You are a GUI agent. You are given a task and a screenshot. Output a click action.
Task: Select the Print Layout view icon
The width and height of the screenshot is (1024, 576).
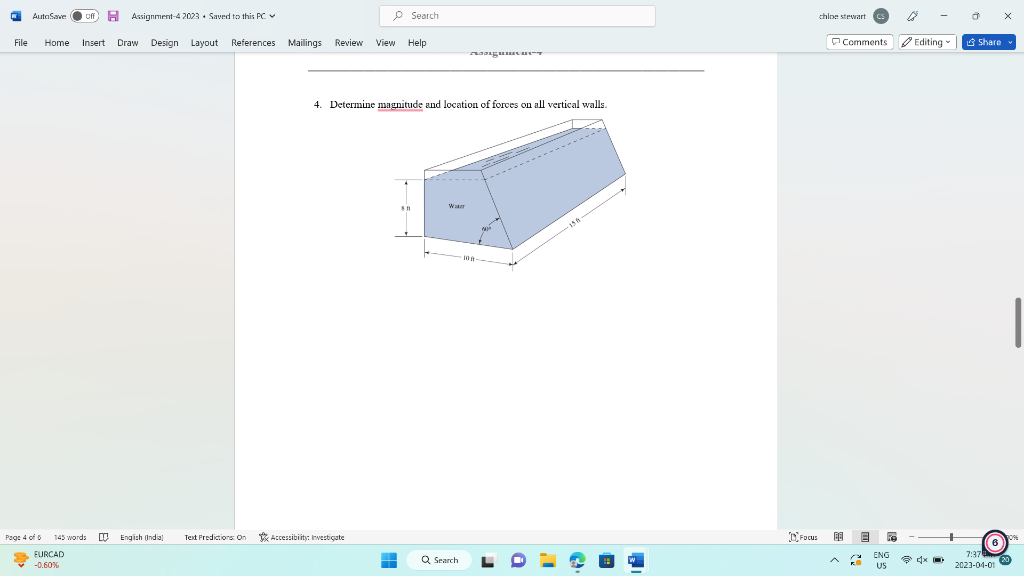[x=866, y=537]
